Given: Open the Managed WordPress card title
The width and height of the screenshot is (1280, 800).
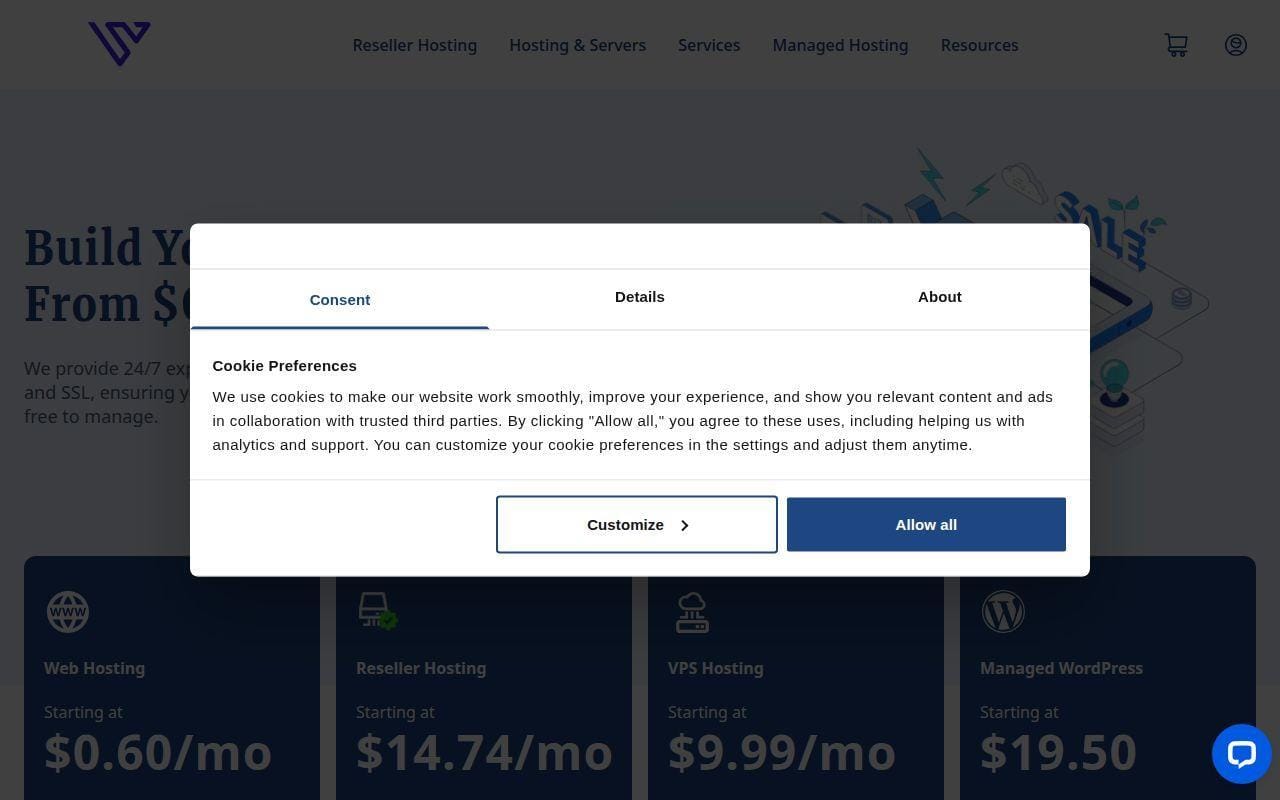Looking at the screenshot, I should 1061,668.
